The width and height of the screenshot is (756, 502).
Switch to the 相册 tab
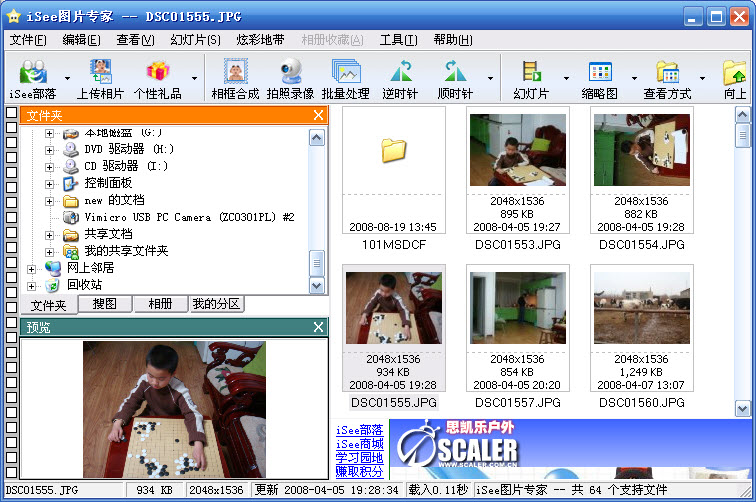point(160,303)
